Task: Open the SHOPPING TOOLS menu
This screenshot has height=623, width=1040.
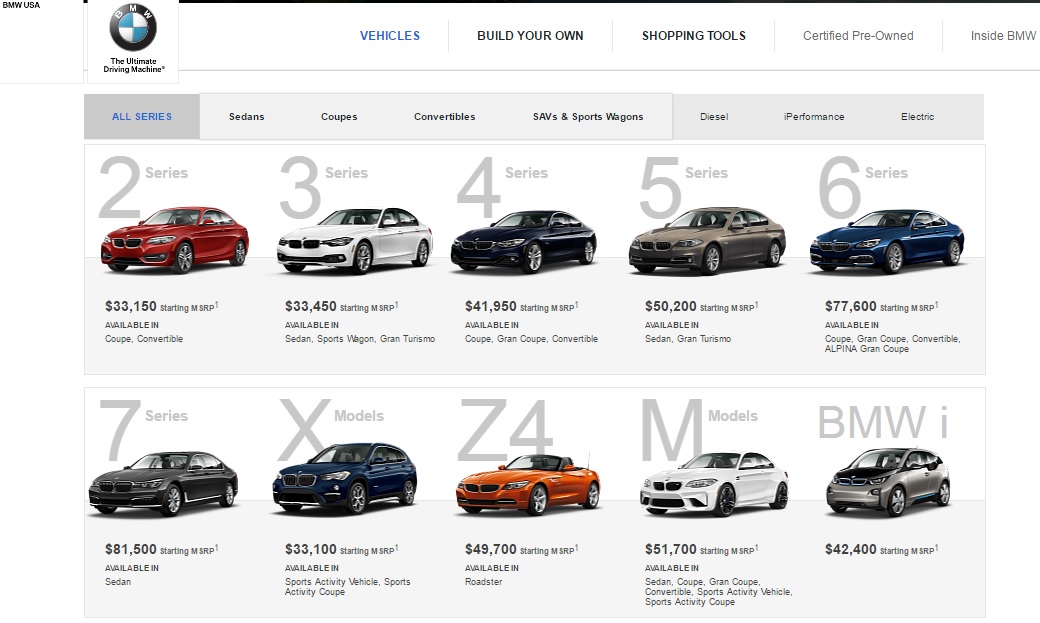Action: click(x=694, y=36)
